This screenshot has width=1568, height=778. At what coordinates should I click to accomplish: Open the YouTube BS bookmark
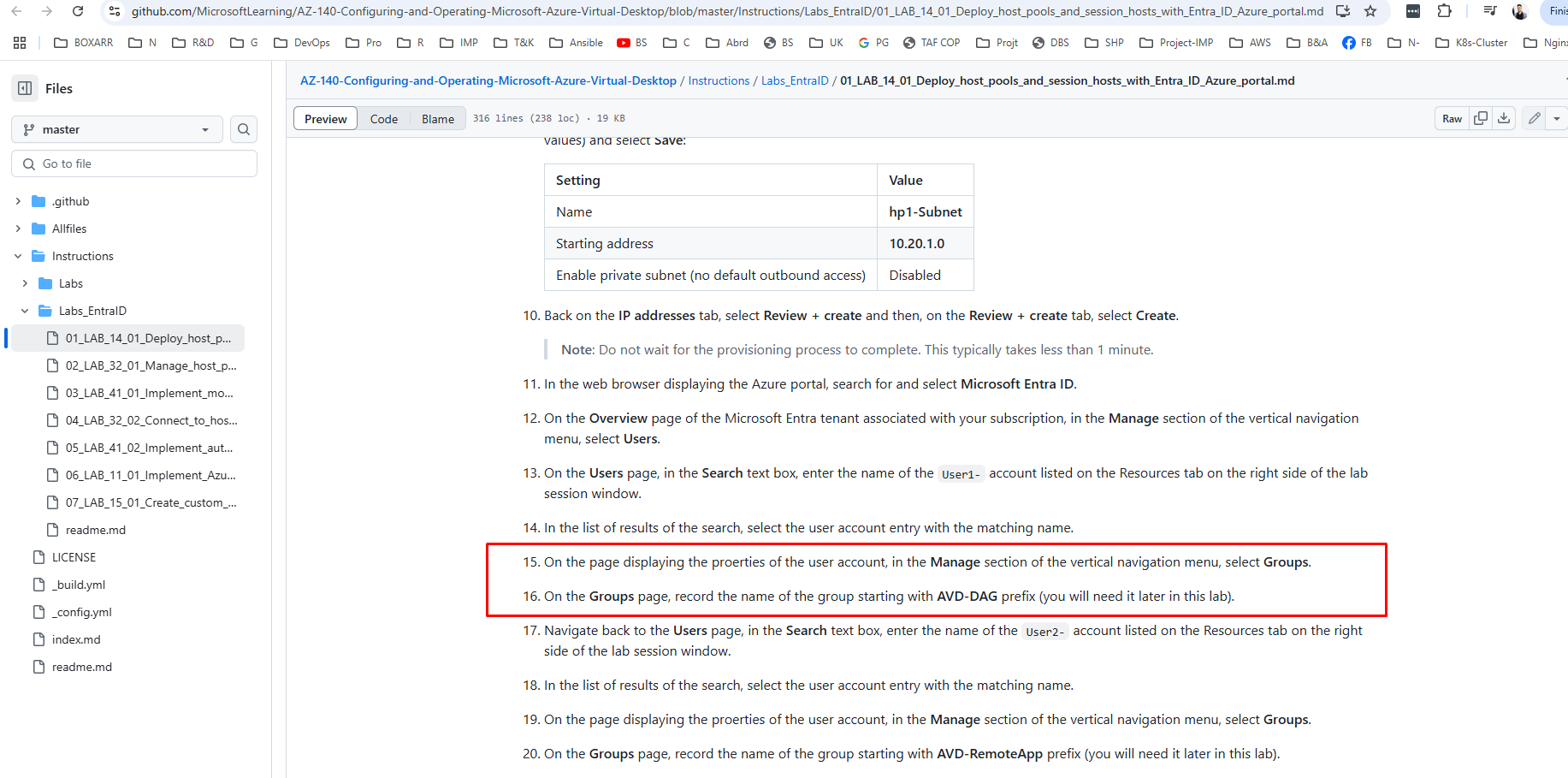(632, 43)
